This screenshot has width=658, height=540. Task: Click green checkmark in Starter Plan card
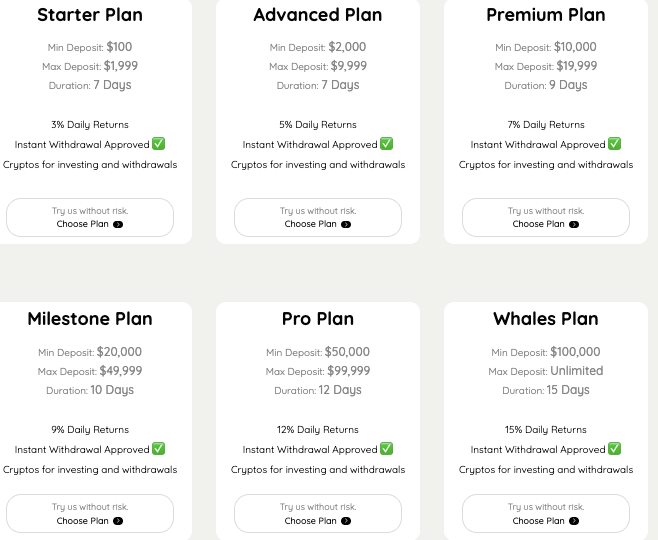[x=159, y=144]
